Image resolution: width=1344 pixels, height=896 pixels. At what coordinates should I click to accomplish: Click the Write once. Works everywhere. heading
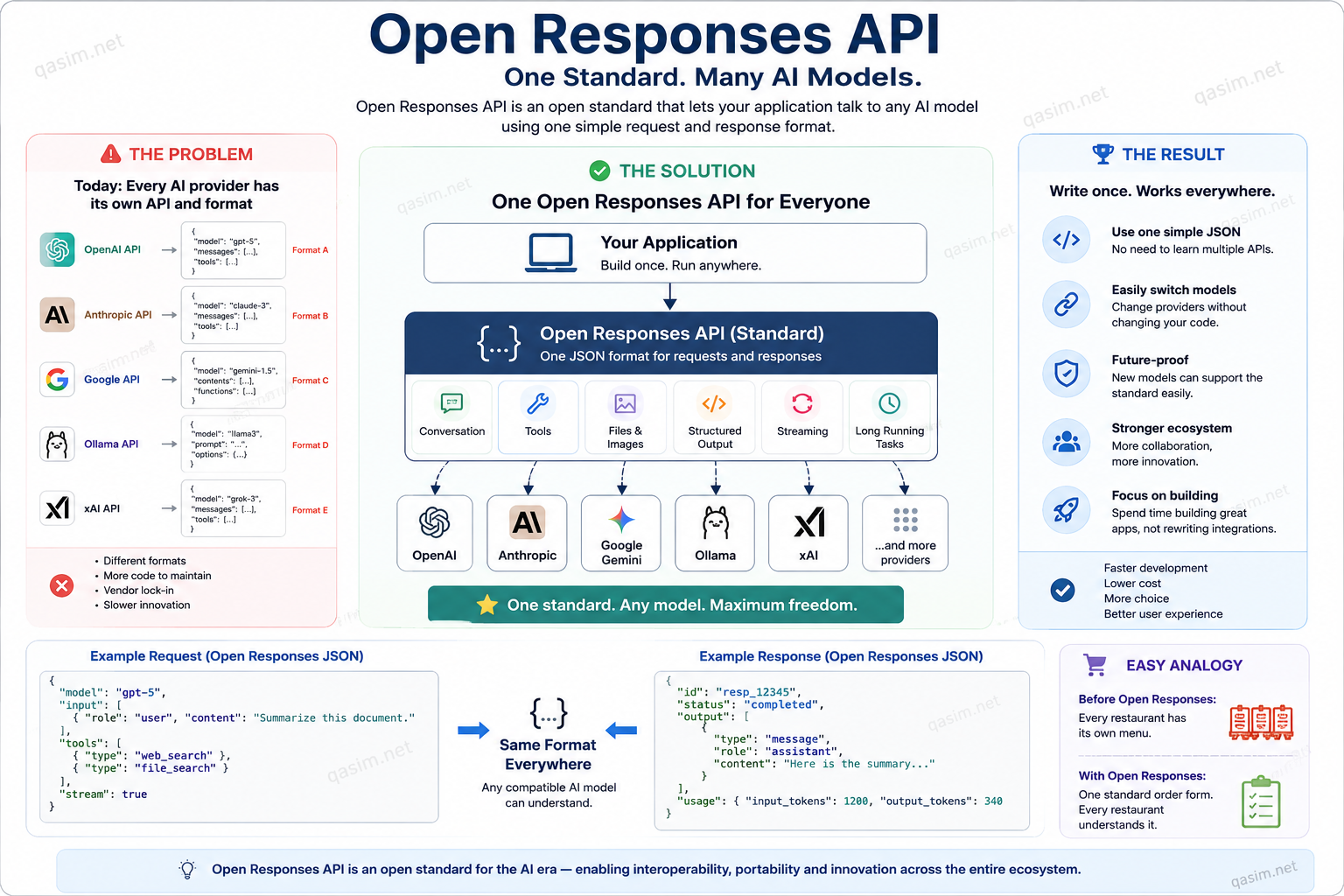pos(1162,191)
